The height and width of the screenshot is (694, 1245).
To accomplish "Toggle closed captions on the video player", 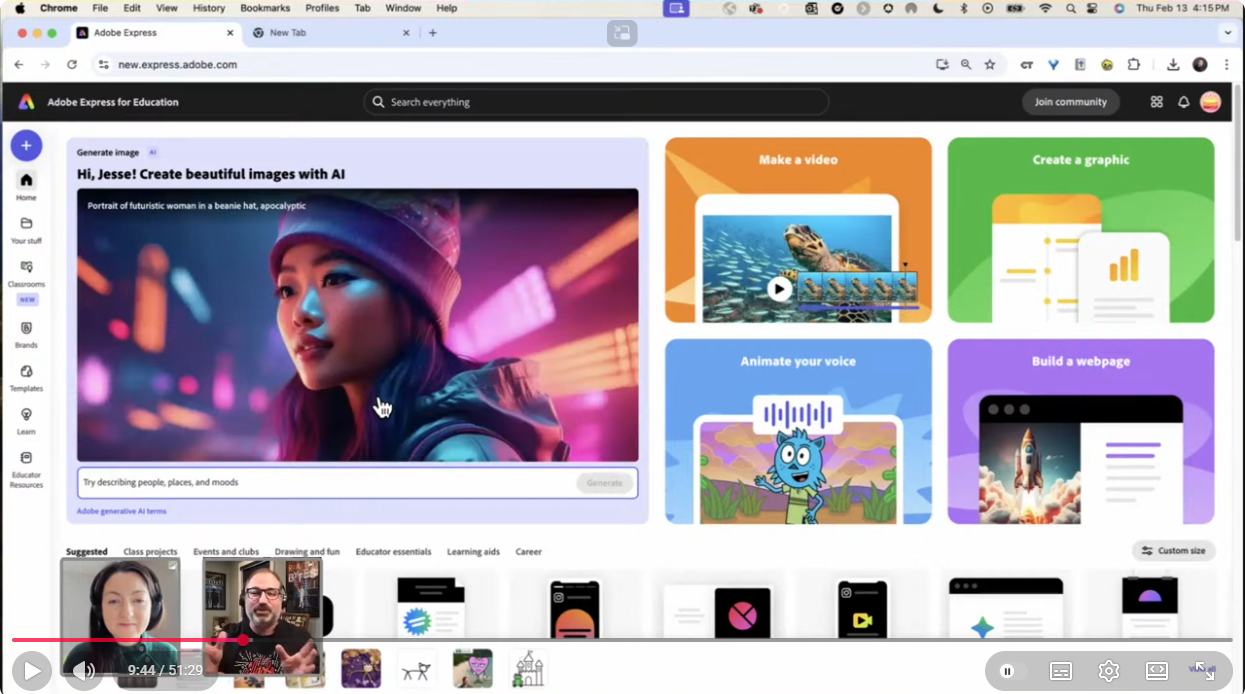I will [x=1060, y=670].
